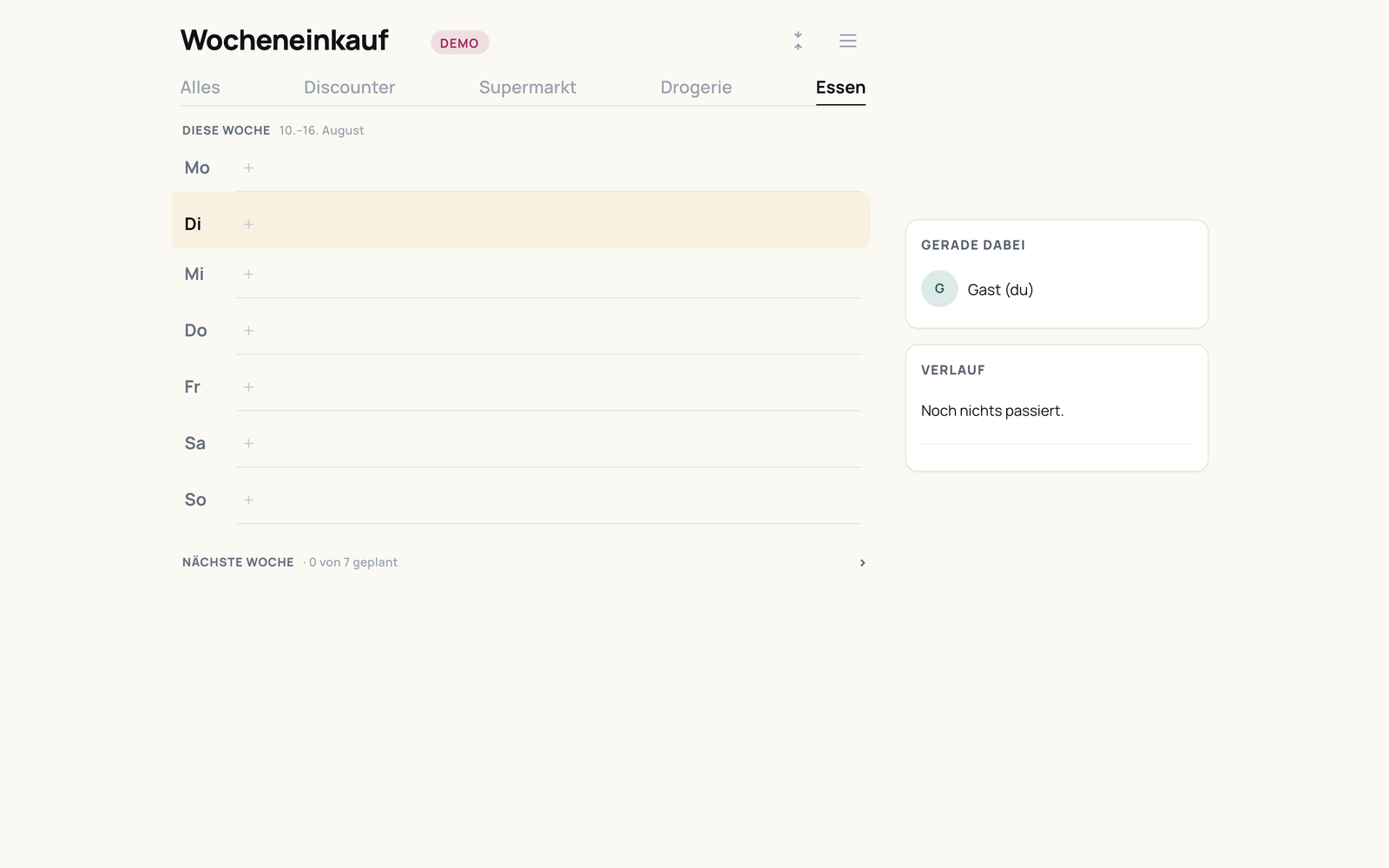Select the Sa day label

(195, 444)
